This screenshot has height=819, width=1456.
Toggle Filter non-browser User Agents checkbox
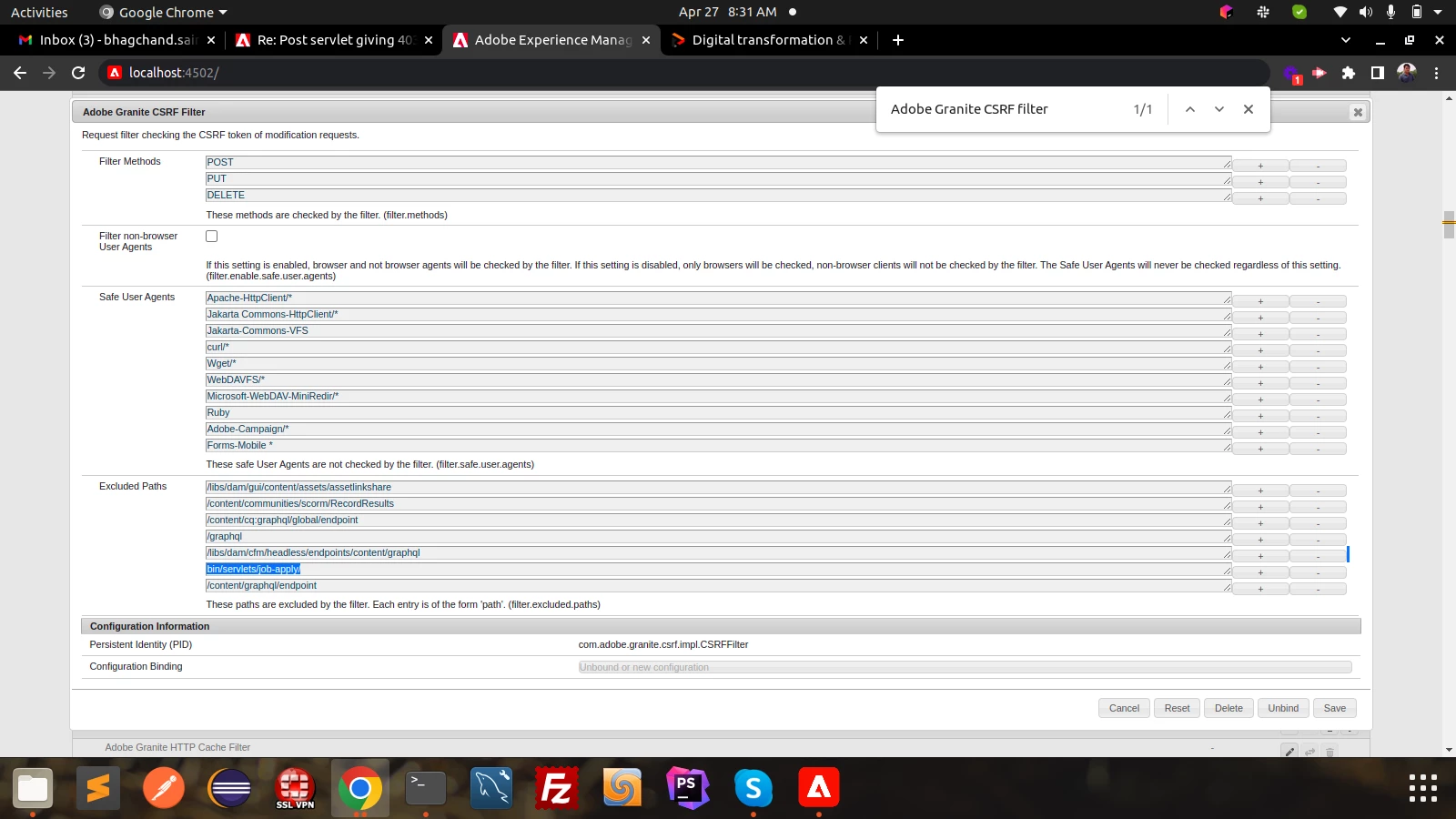(x=212, y=237)
